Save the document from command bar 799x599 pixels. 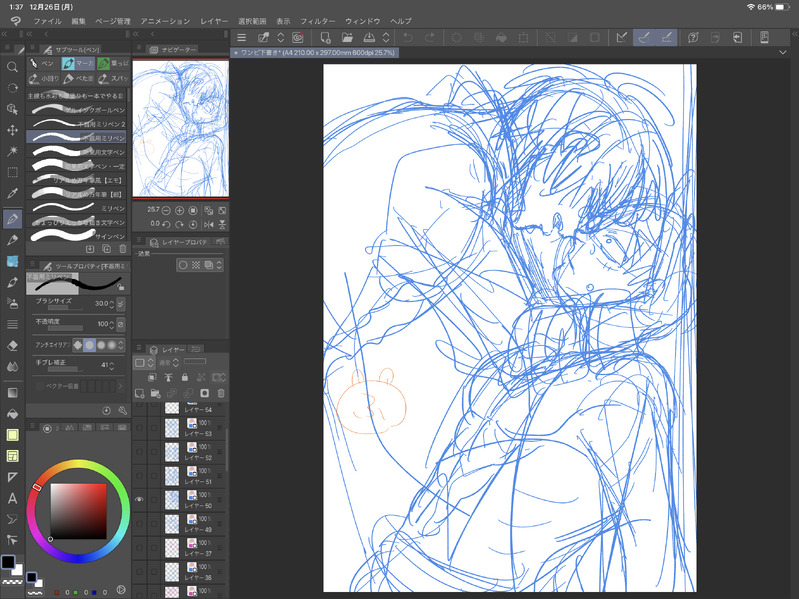tap(369, 38)
